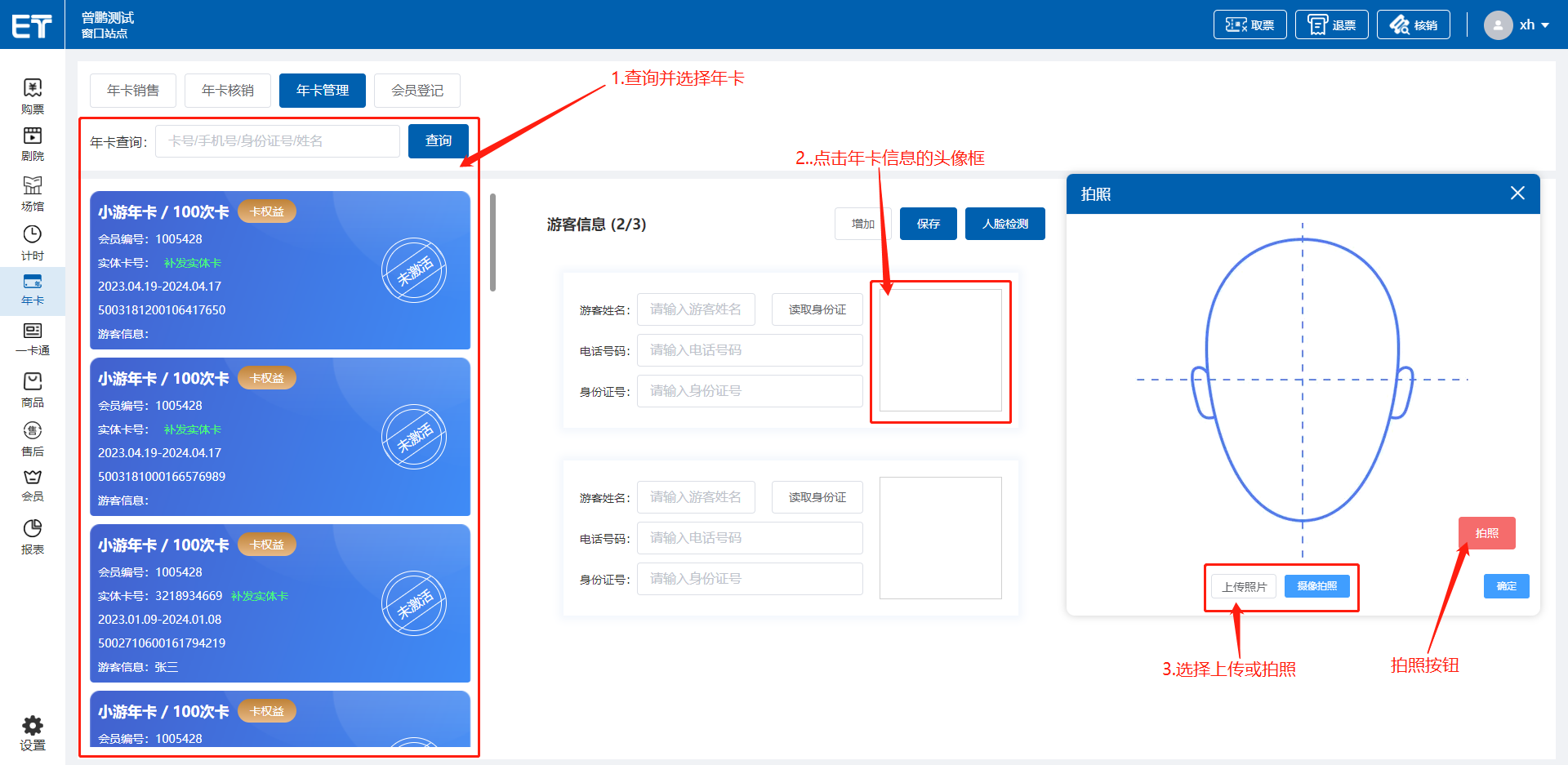Click the first visitor's avatar photo box
The height and width of the screenshot is (765, 1568).
coord(940,350)
